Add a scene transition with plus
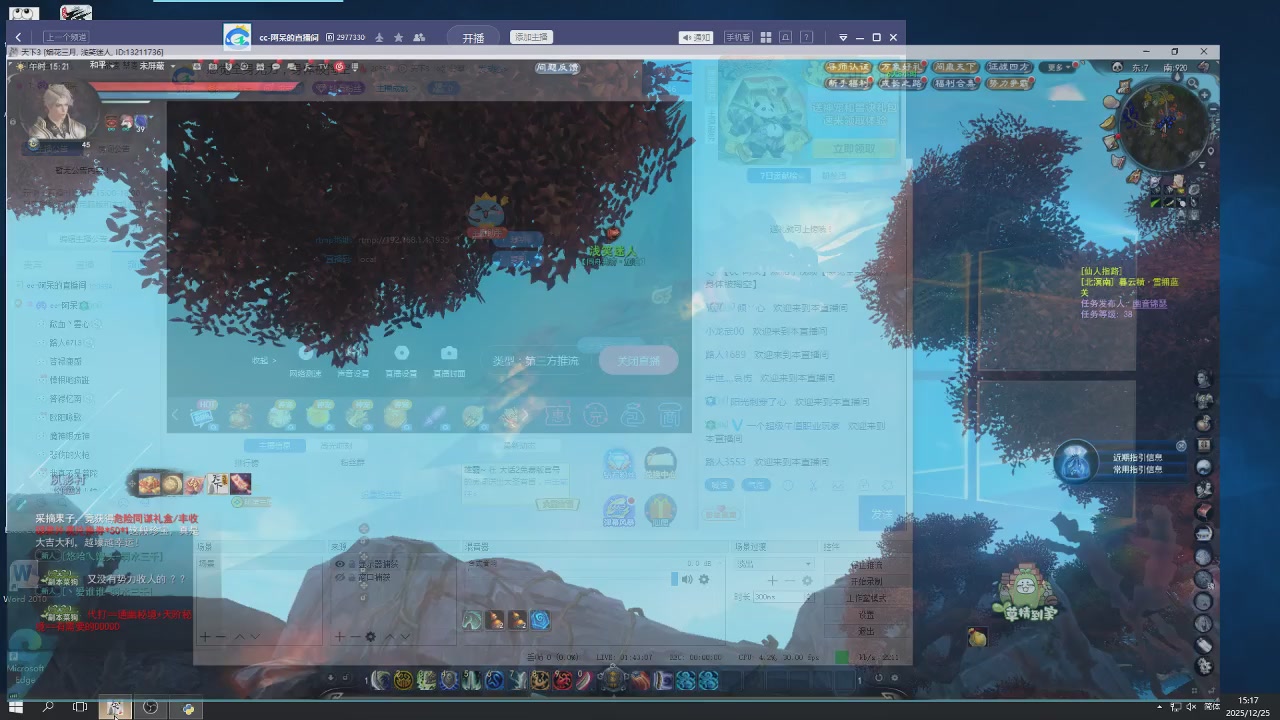 [x=772, y=580]
